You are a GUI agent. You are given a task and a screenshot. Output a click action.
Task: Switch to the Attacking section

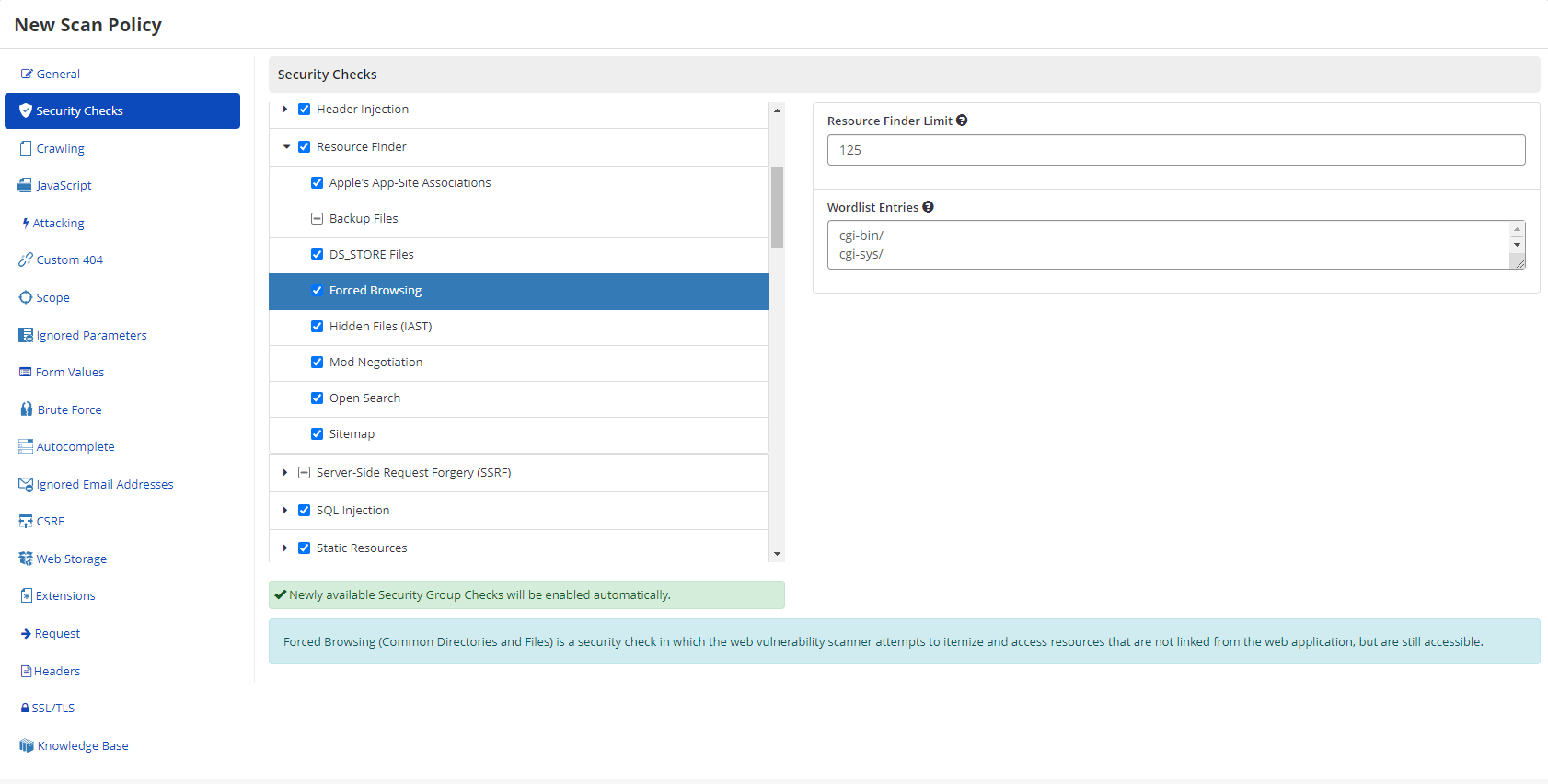pyautogui.click(x=58, y=223)
